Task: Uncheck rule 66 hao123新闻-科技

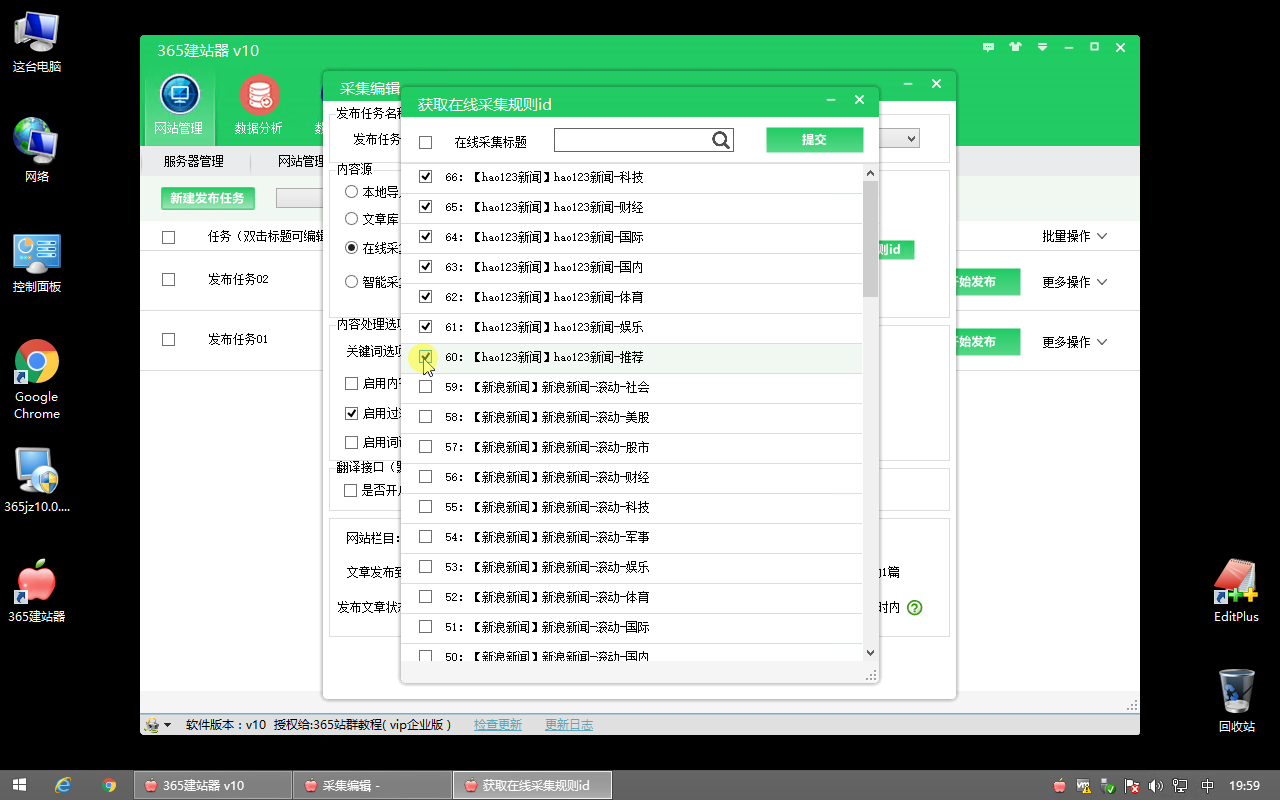Action: pos(426,177)
